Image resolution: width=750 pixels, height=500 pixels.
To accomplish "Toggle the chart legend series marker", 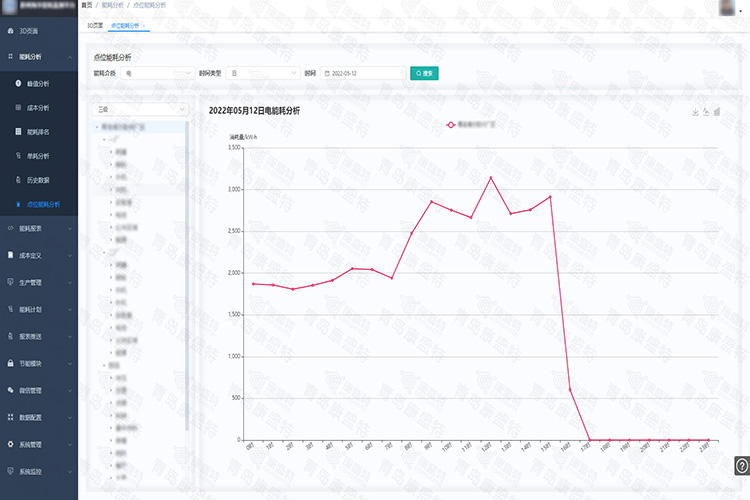I will [451, 125].
